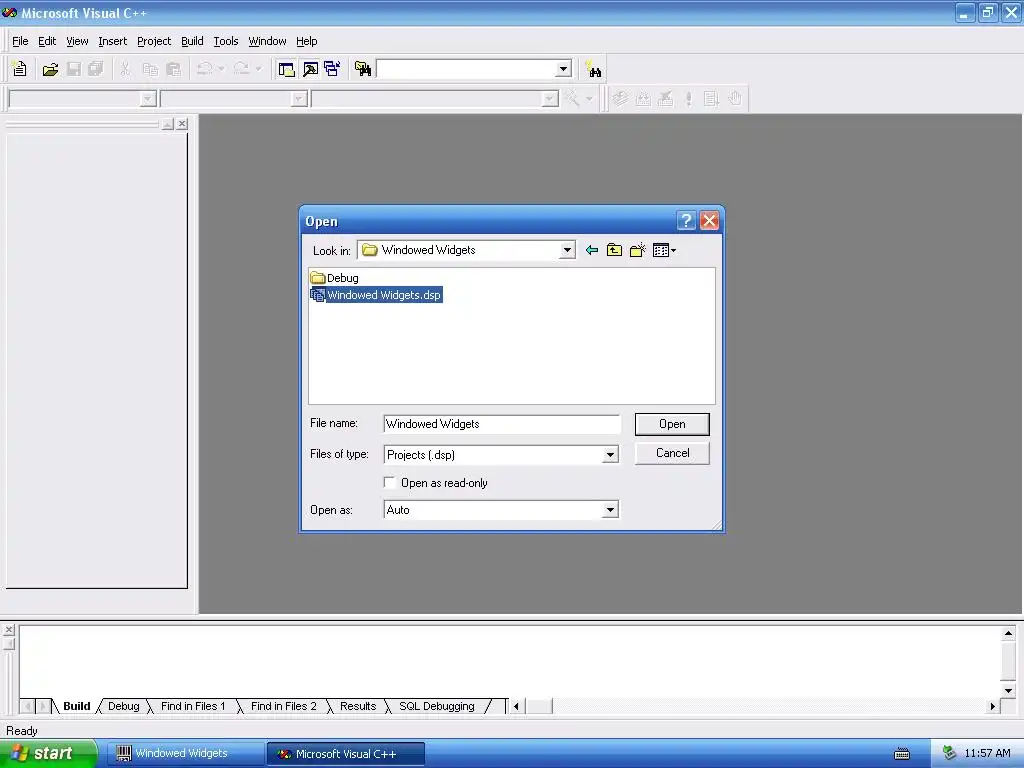
Task: Open the Edit menu
Action: (x=47, y=41)
